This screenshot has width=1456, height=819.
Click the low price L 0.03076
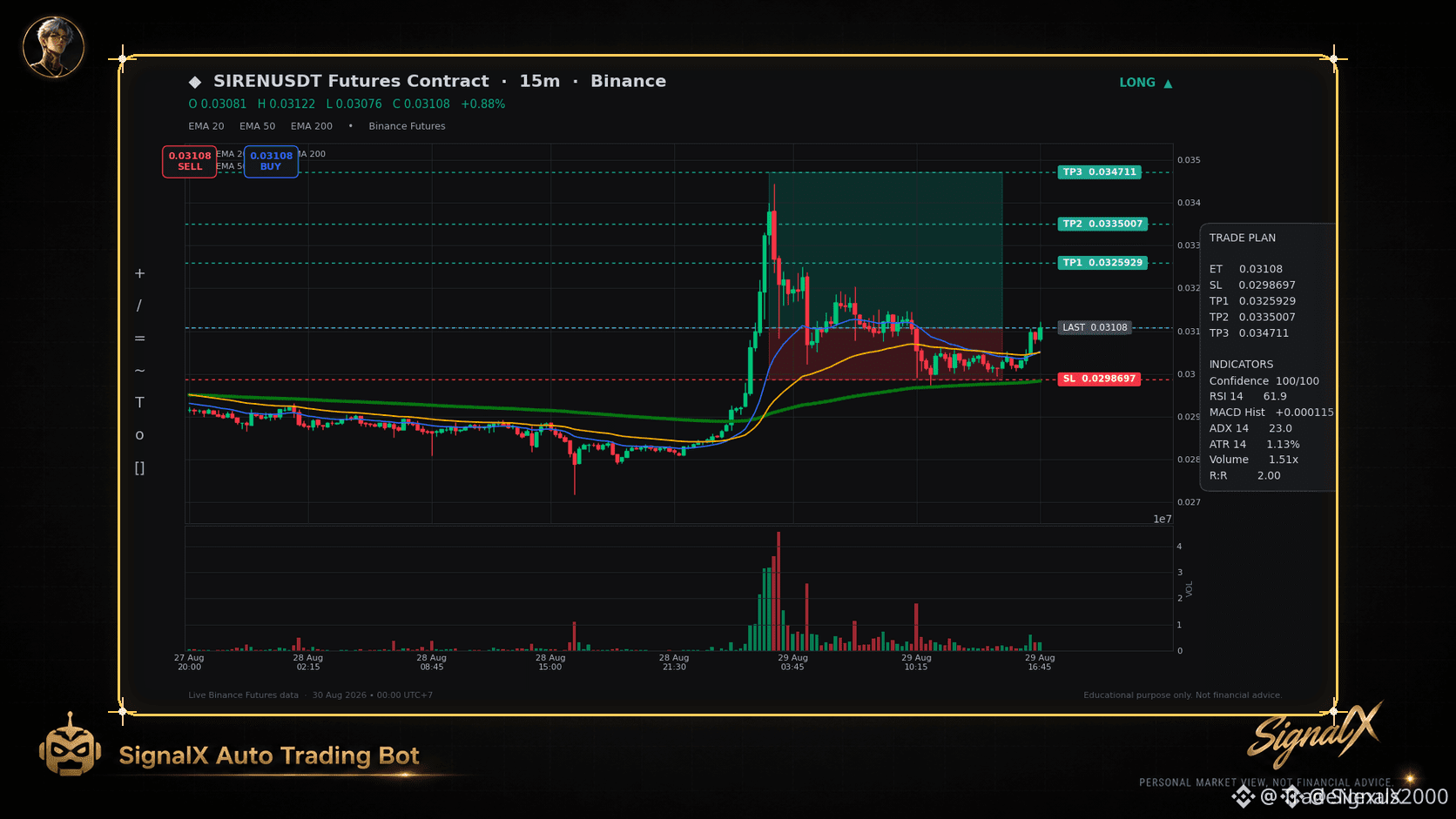[354, 104]
